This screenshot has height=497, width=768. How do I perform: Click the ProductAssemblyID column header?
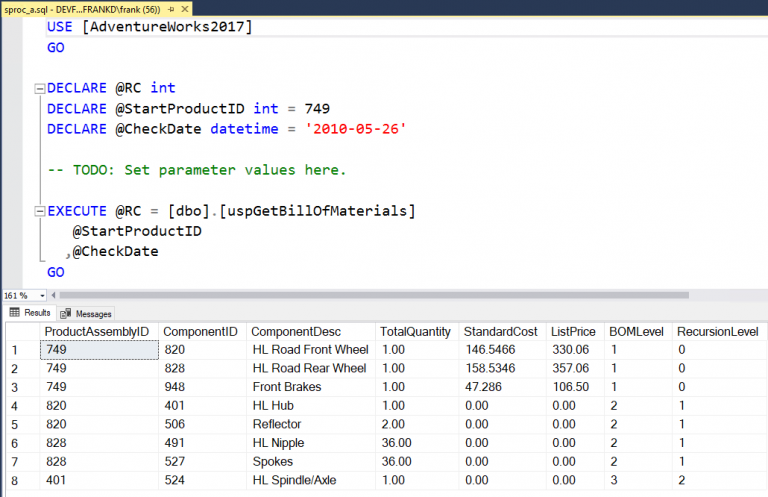97,331
